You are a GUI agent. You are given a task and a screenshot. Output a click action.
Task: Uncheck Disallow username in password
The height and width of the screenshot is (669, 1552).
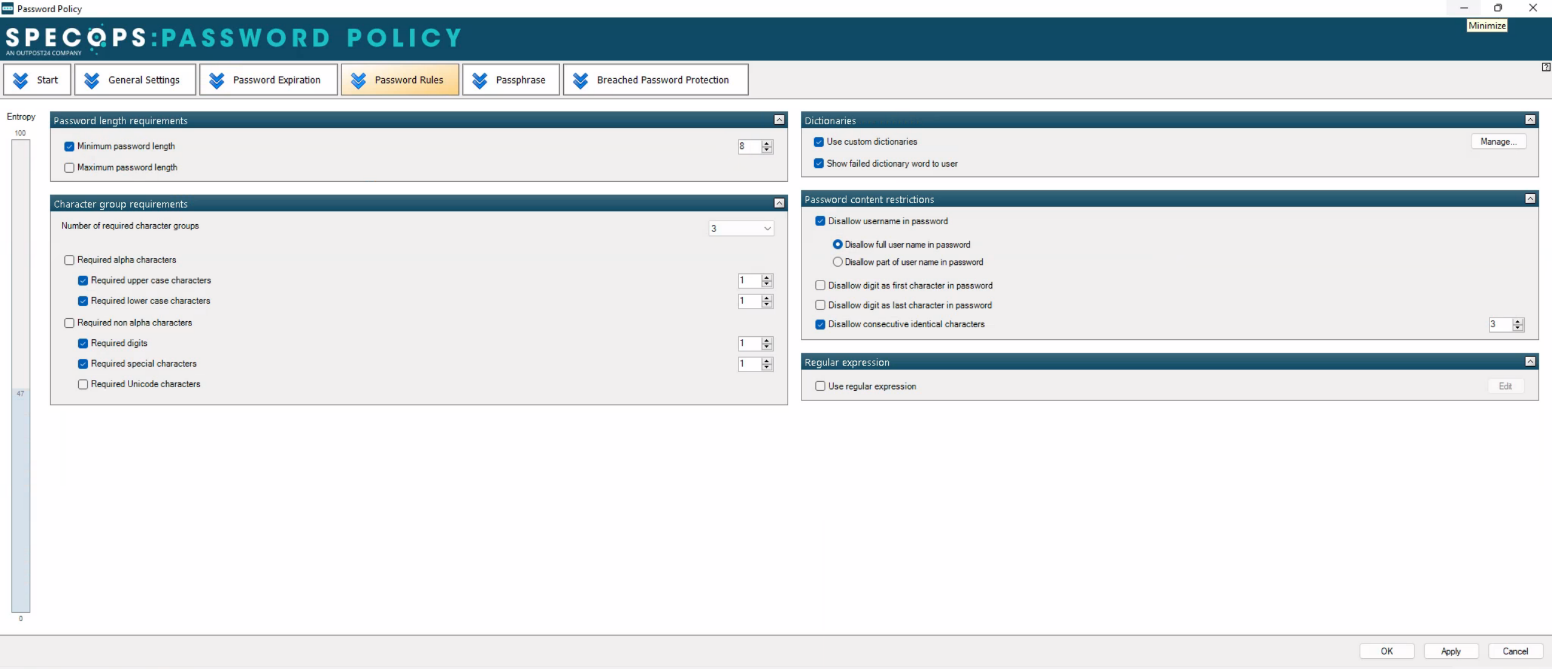click(x=820, y=221)
